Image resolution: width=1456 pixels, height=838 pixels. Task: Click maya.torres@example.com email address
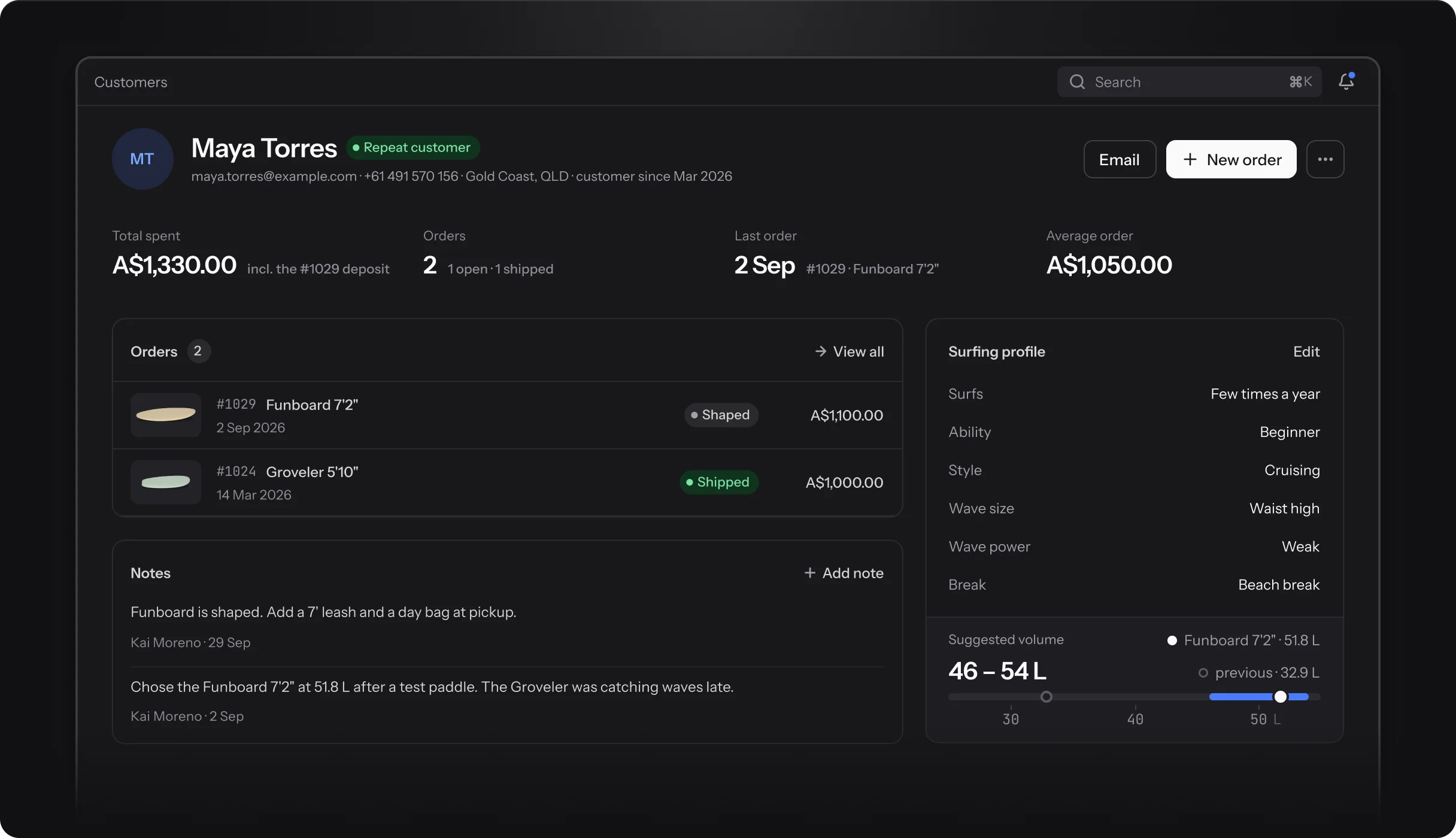[274, 176]
